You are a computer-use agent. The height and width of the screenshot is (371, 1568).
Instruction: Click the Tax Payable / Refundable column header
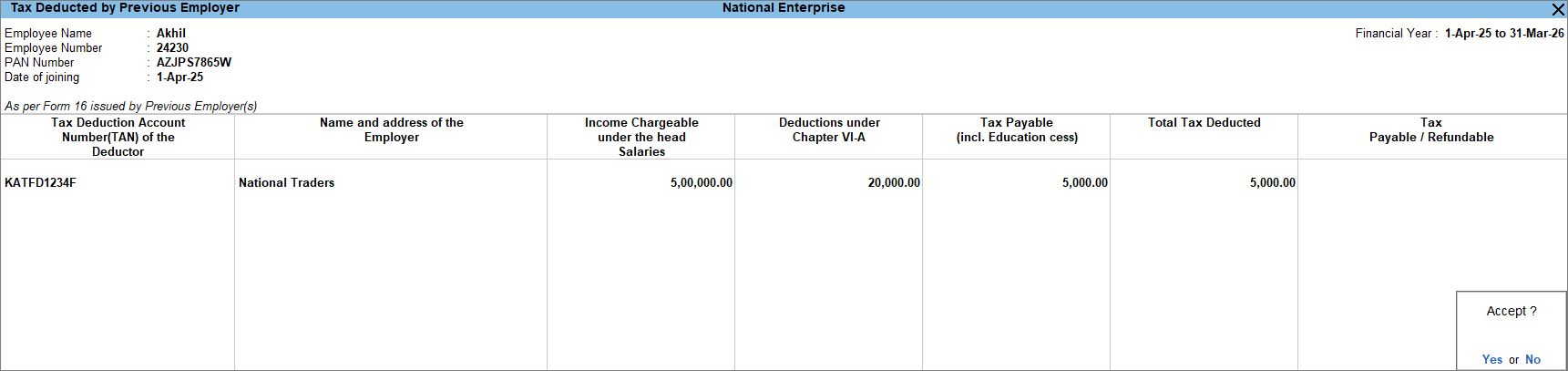pos(1430,129)
